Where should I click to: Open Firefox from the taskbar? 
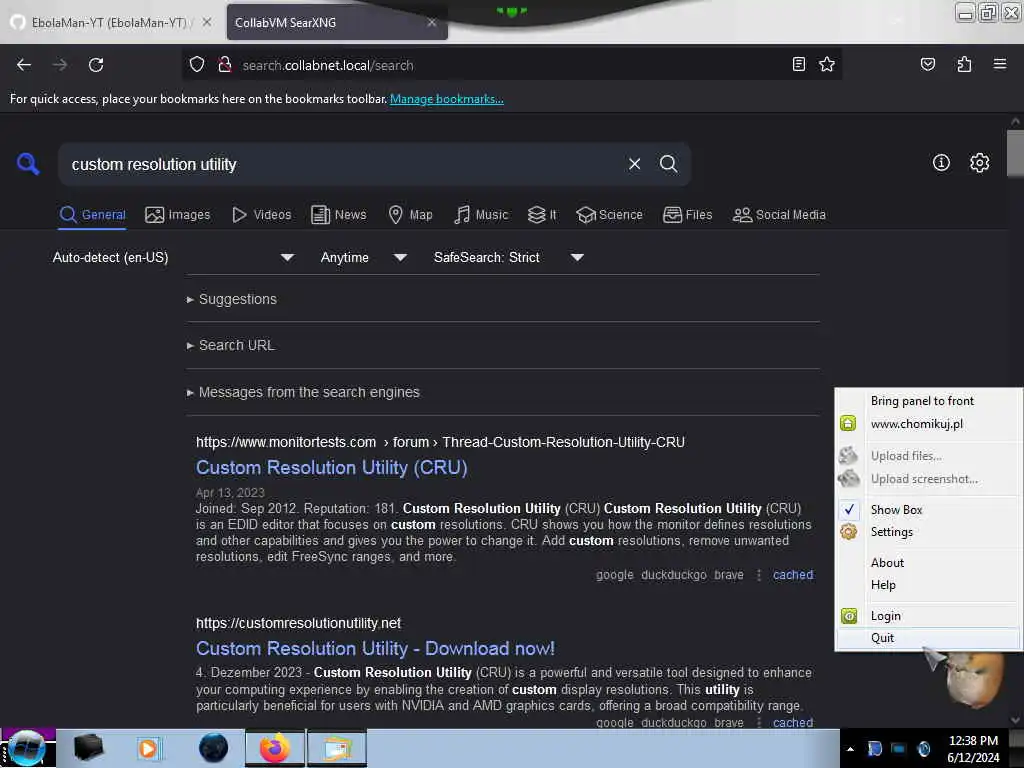click(x=275, y=748)
